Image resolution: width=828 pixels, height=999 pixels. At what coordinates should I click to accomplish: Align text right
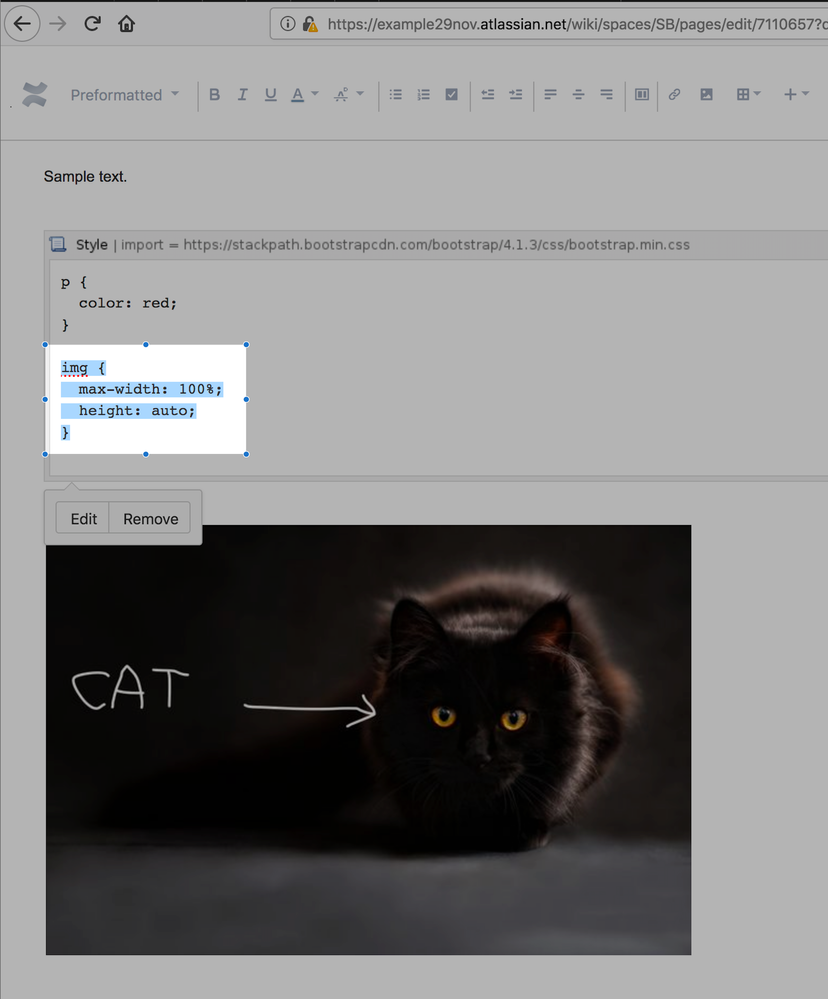pyautogui.click(x=606, y=94)
